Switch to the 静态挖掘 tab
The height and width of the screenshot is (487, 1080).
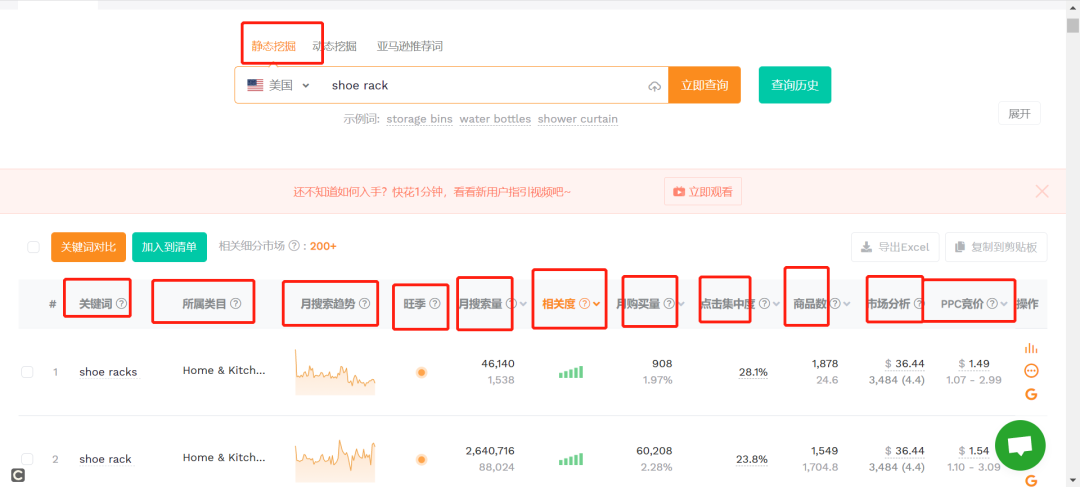(x=273, y=46)
